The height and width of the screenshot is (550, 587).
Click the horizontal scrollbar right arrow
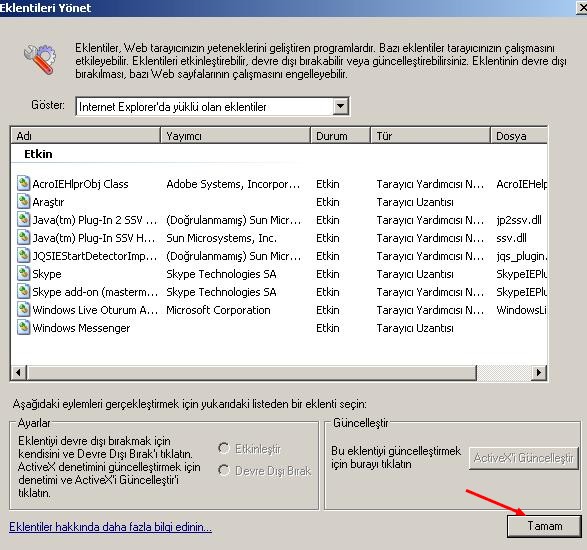coord(539,373)
